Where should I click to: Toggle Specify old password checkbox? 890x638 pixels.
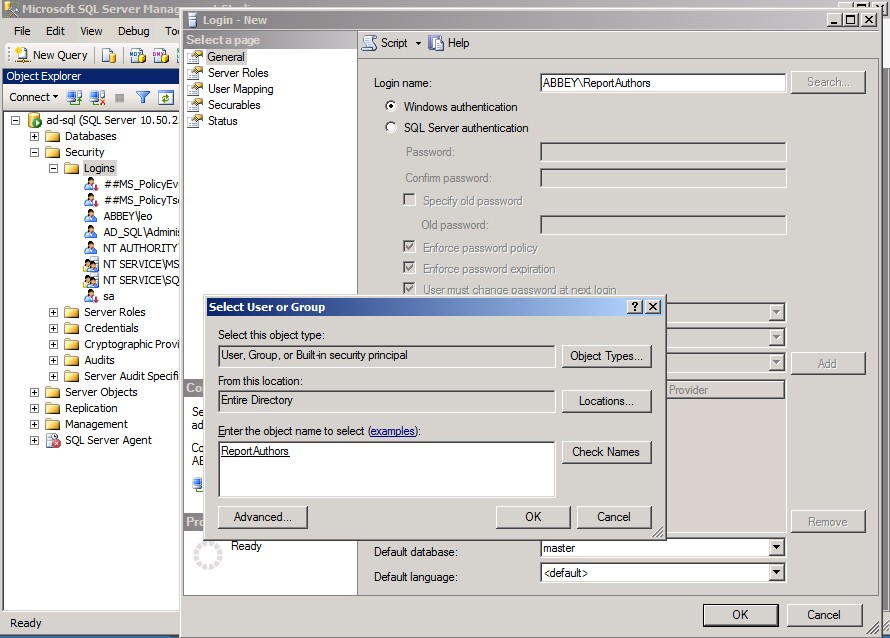click(x=409, y=200)
